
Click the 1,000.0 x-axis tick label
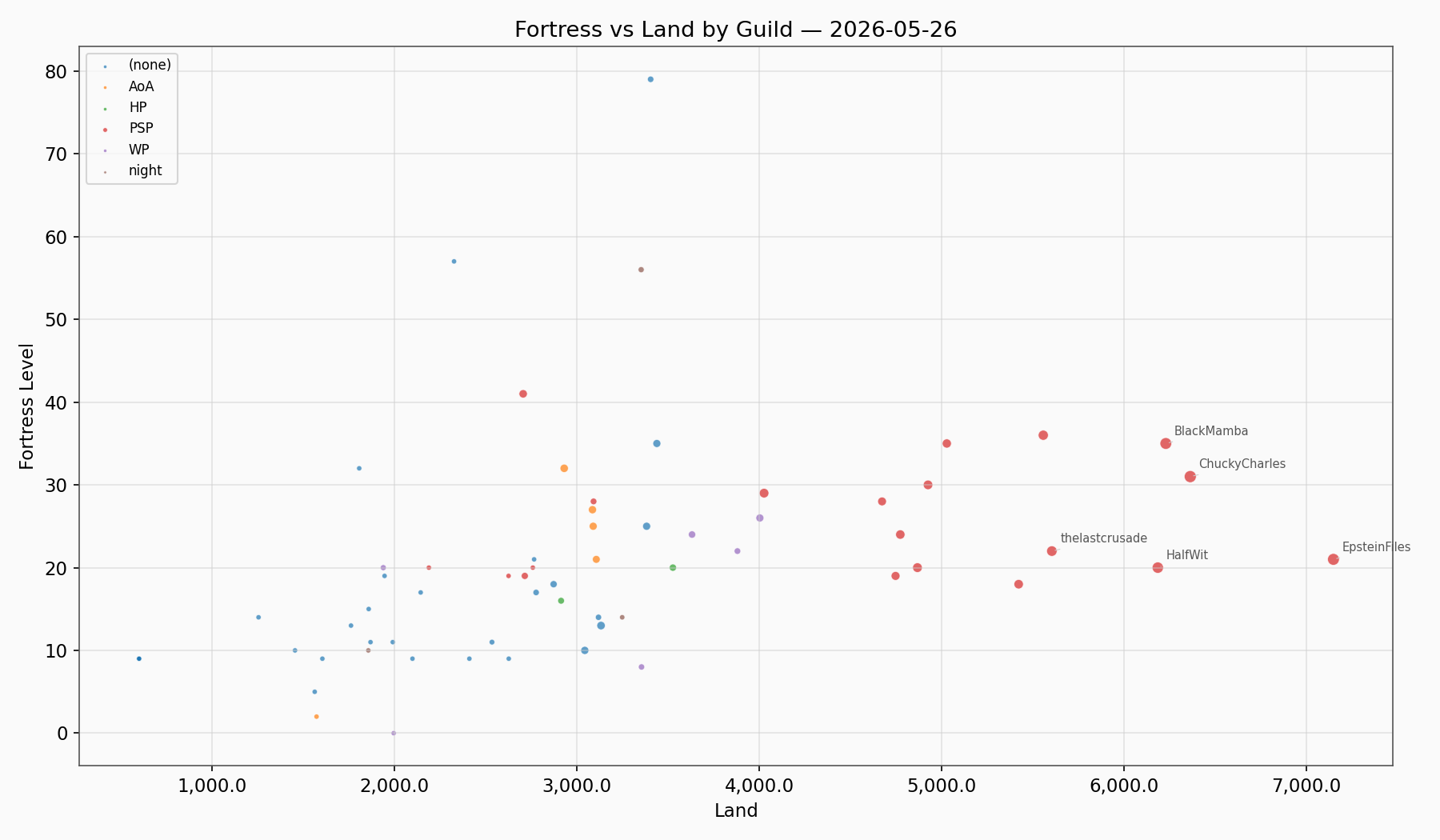pyautogui.click(x=212, y=786)
